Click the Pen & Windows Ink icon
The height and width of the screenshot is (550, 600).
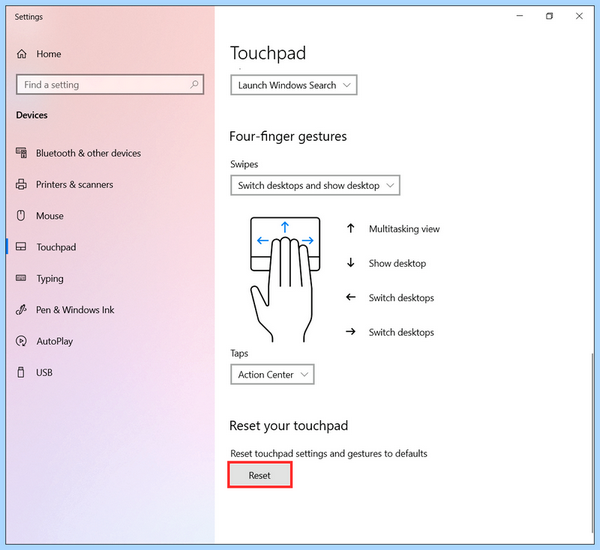[x=21, y=309]
